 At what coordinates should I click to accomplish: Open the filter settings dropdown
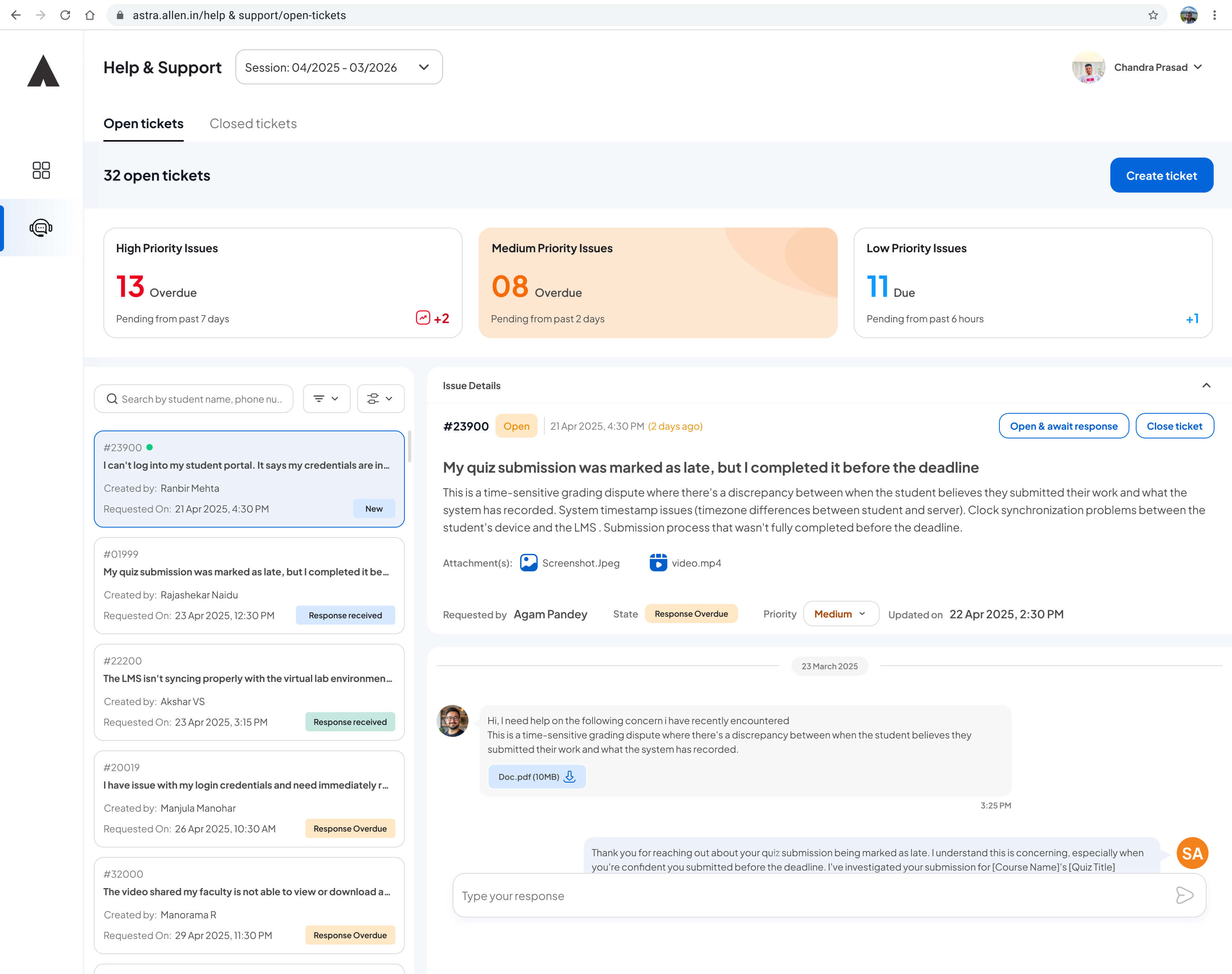380,399
